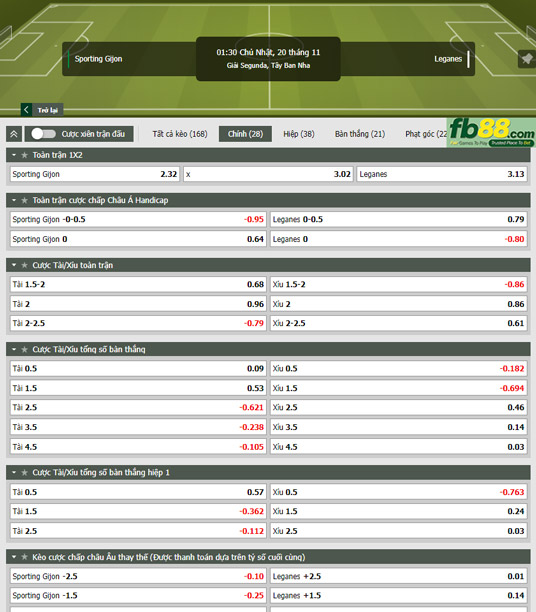Bet Sporting Gijon win at 2.32
The image size is (536, 612).
94,174
